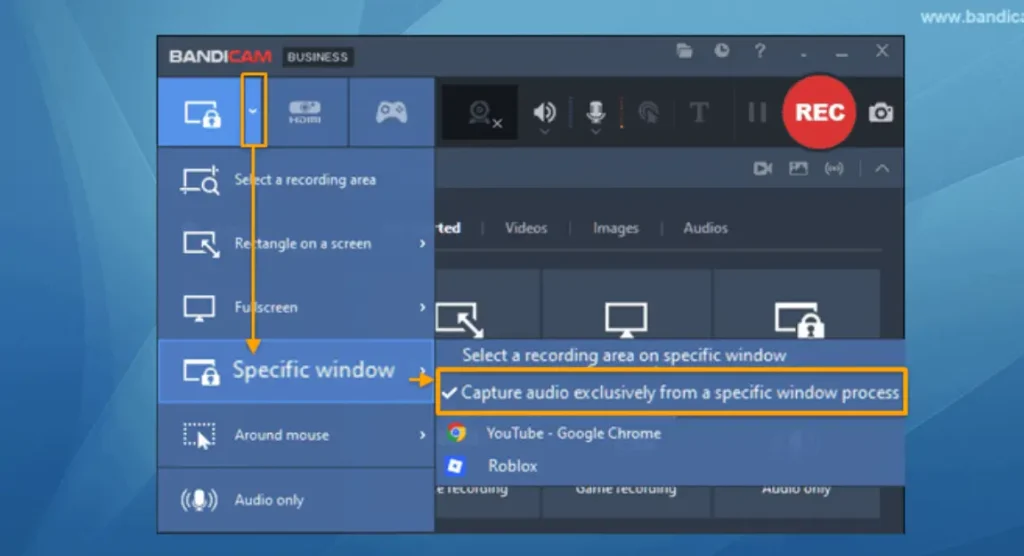1024x556 pixels.
Task: Open the output folder icon
Action: [x=684, y=50]
